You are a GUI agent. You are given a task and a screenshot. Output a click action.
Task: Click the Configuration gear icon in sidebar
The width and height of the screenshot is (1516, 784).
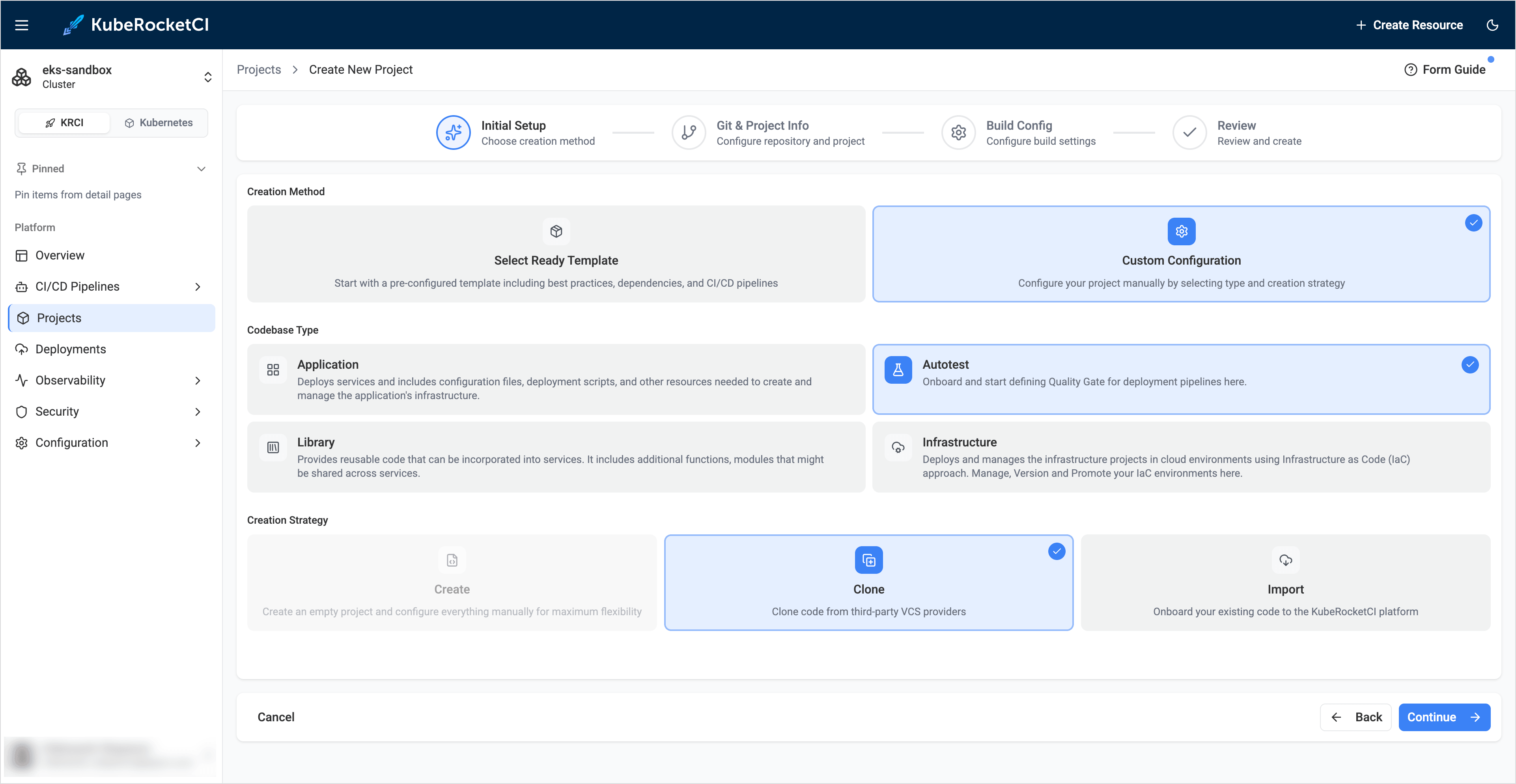tap(22, 442)
